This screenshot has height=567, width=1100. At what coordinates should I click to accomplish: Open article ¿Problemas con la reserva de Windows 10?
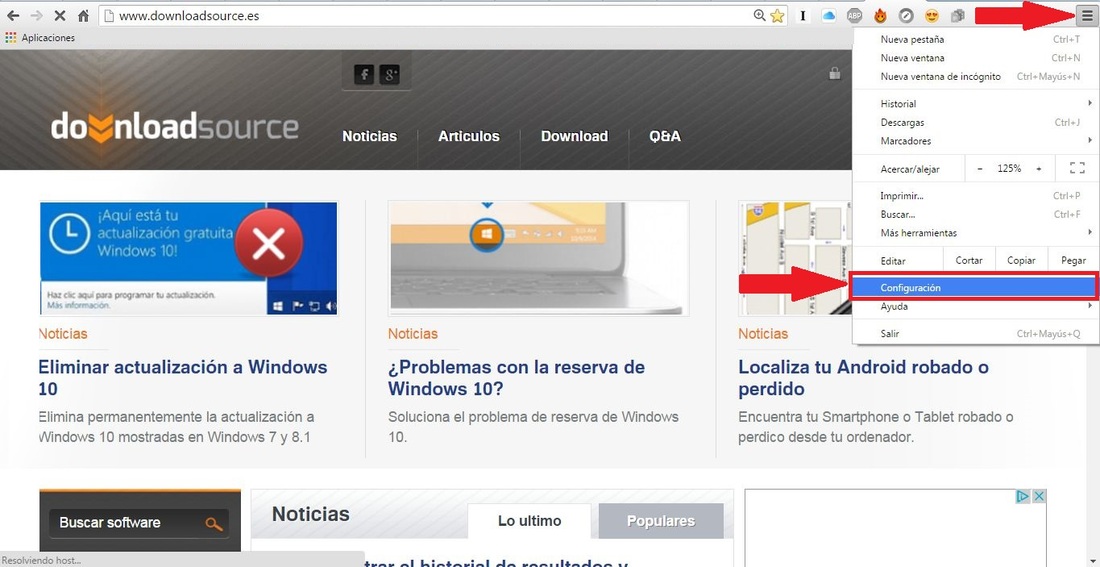[x=516, y=378]
